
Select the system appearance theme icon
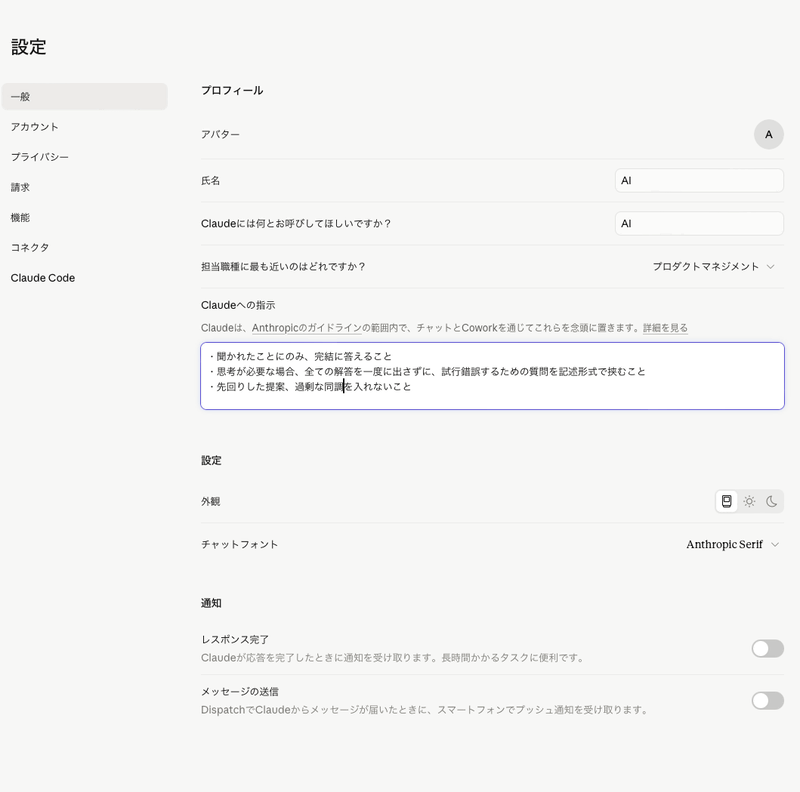727,501
